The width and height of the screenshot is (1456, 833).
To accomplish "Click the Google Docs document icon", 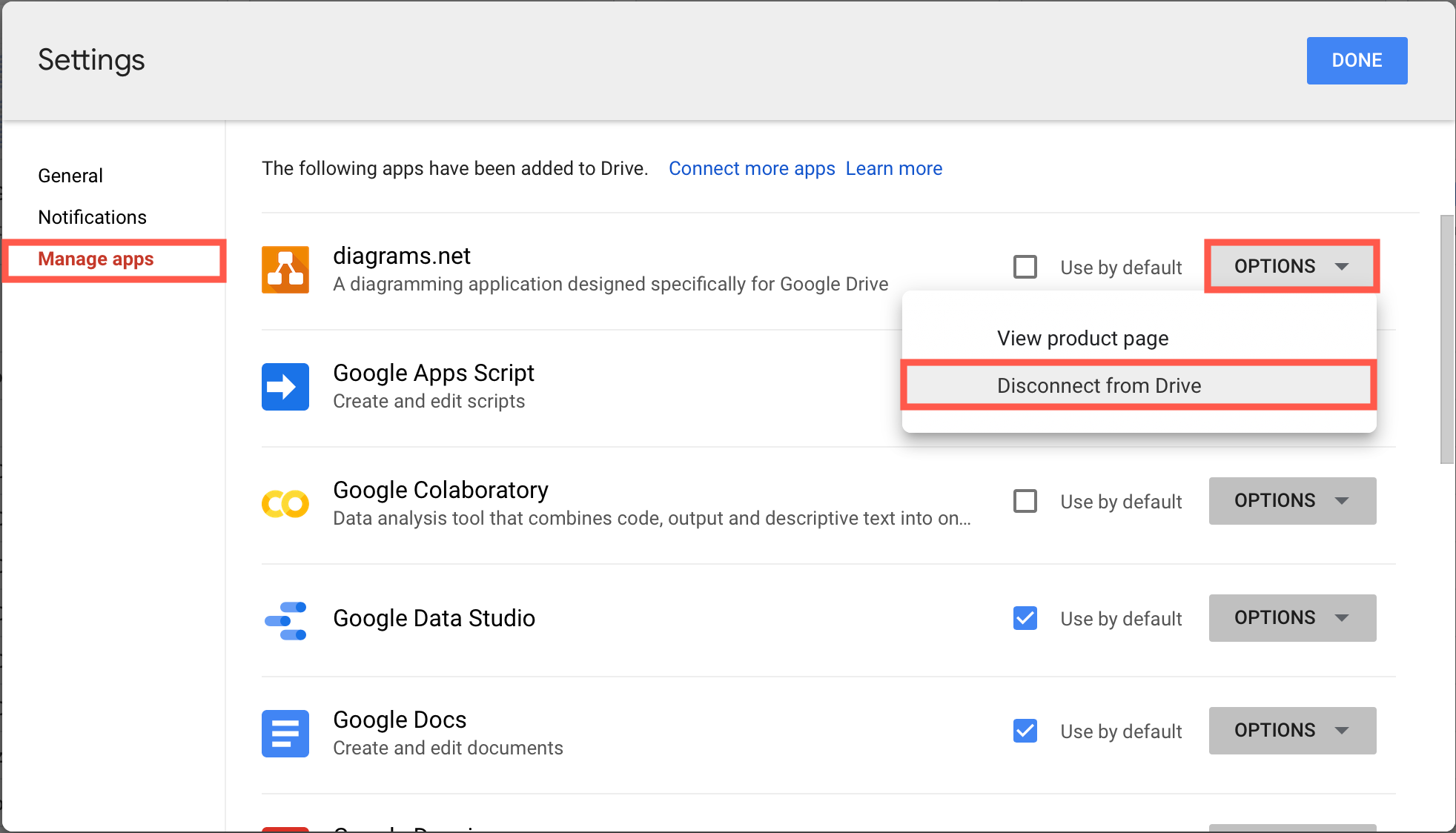I will click(x=285, y=733).
